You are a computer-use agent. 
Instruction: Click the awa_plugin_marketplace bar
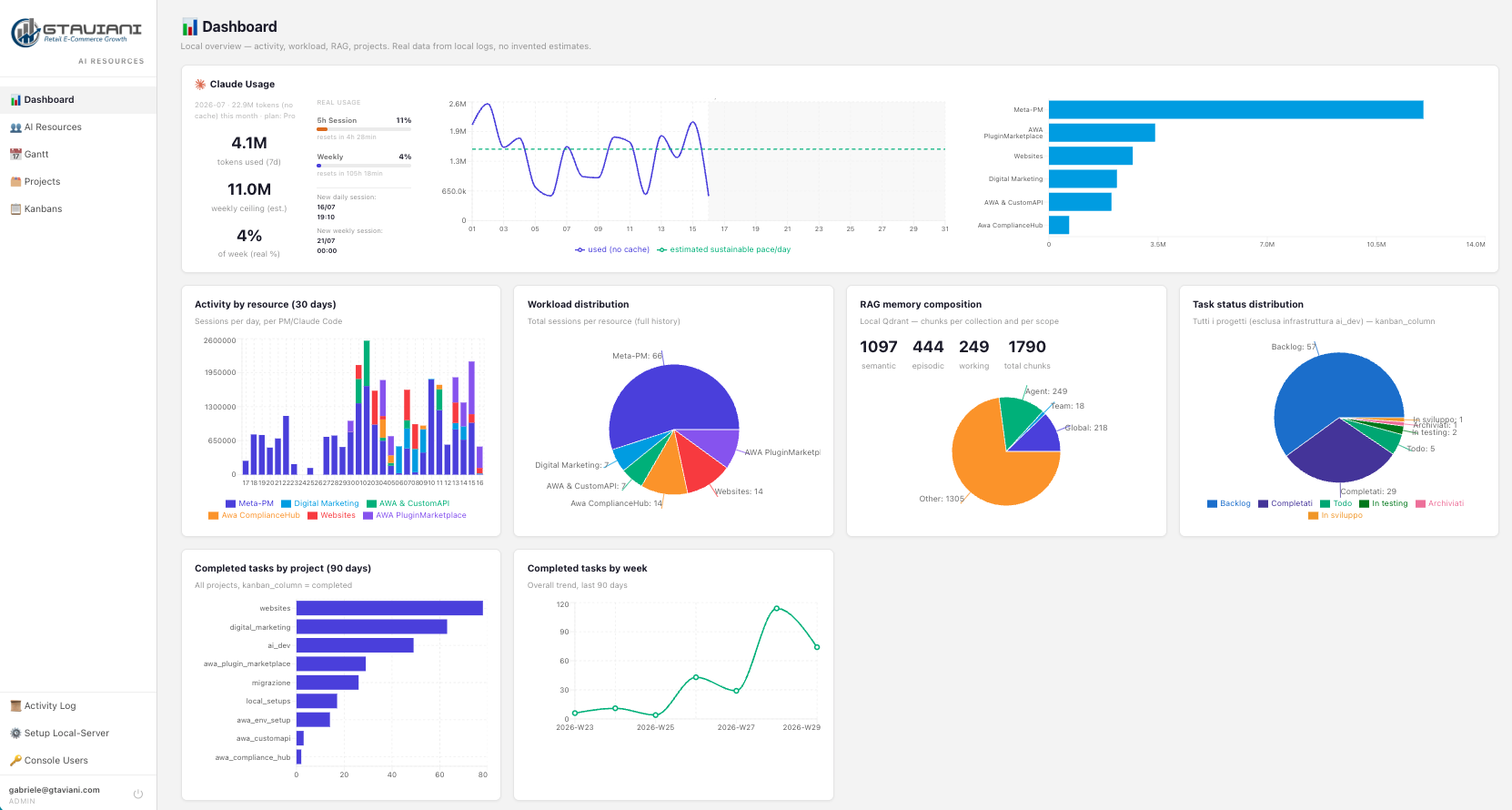[x=331, y=664]
